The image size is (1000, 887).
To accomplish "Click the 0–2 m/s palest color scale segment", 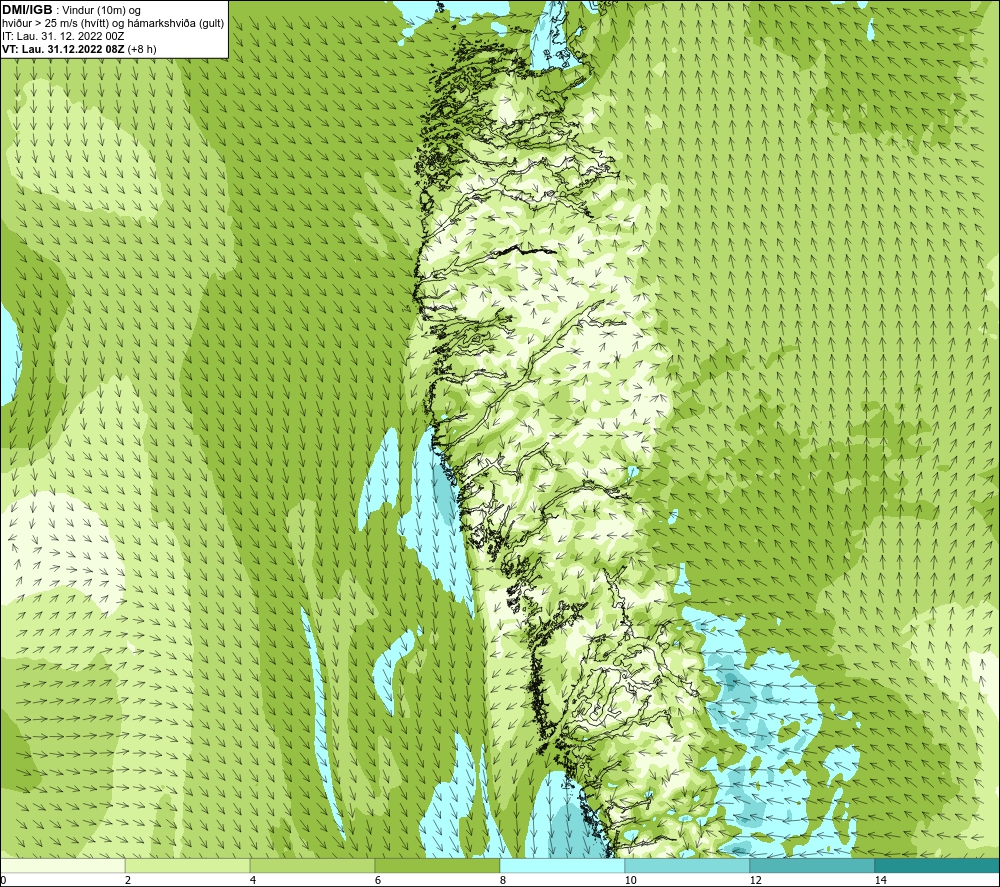I will [x=62, y=865].
